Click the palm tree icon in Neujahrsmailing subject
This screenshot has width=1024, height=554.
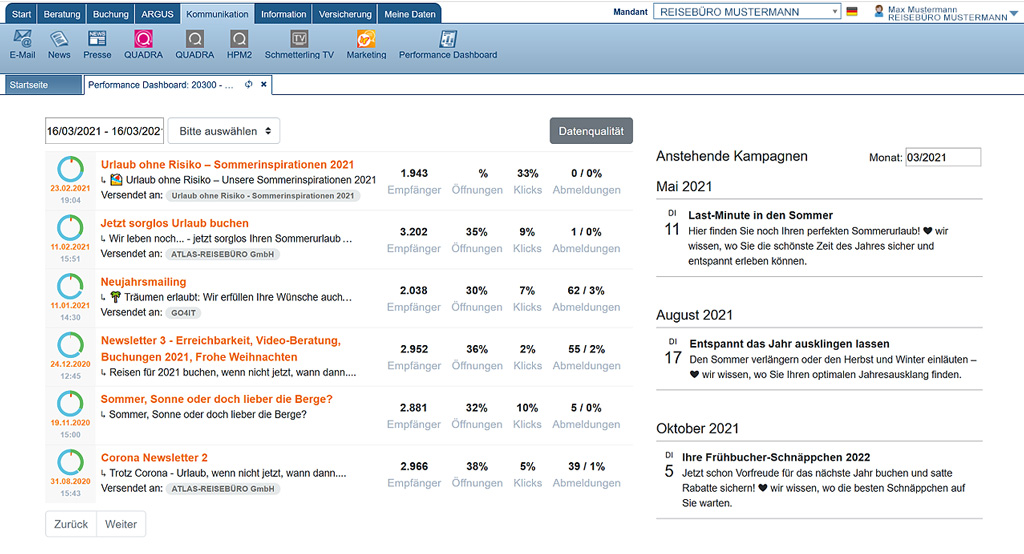tap(116, 297)
